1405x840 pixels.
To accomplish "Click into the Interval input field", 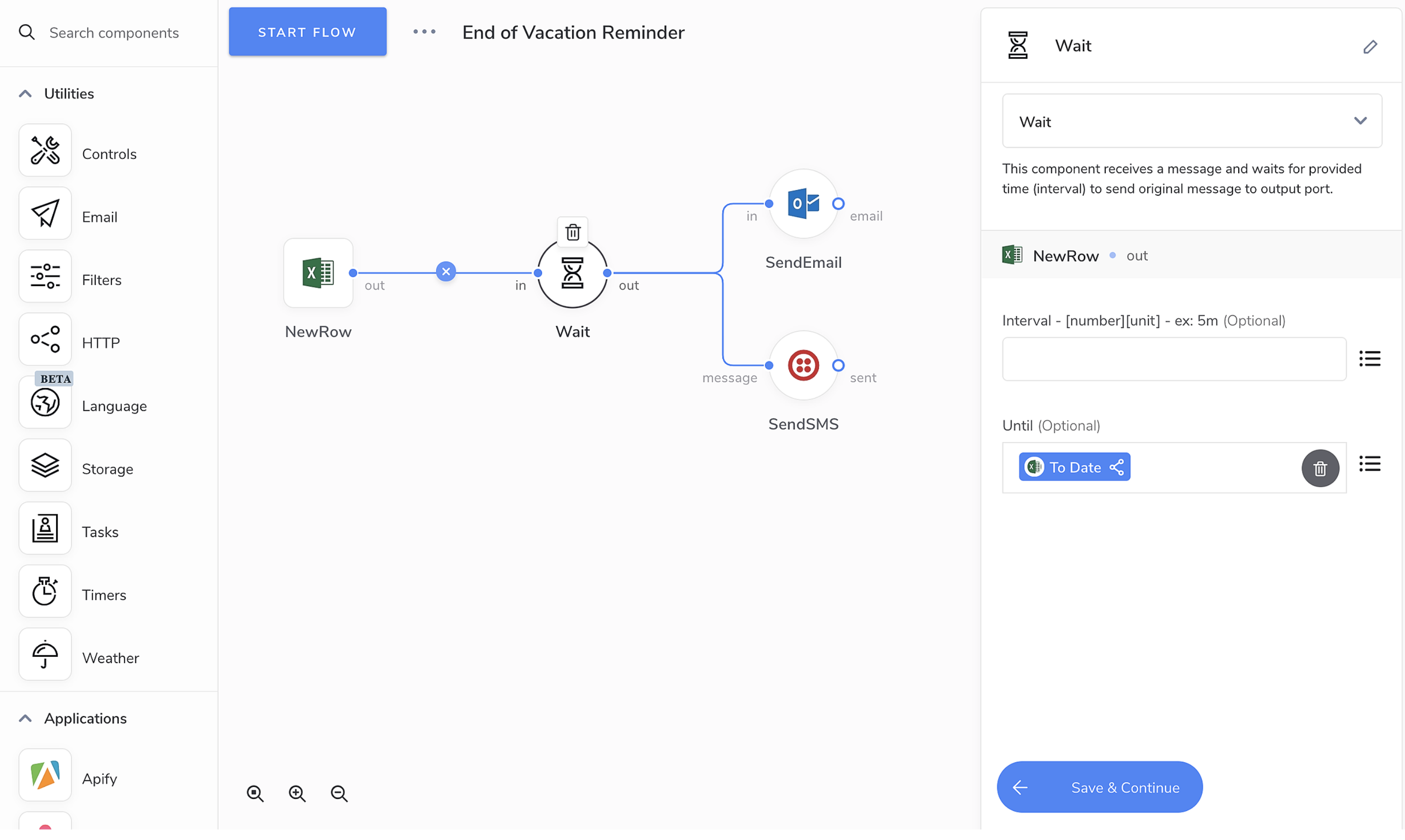I will [x=1173, y=359].
